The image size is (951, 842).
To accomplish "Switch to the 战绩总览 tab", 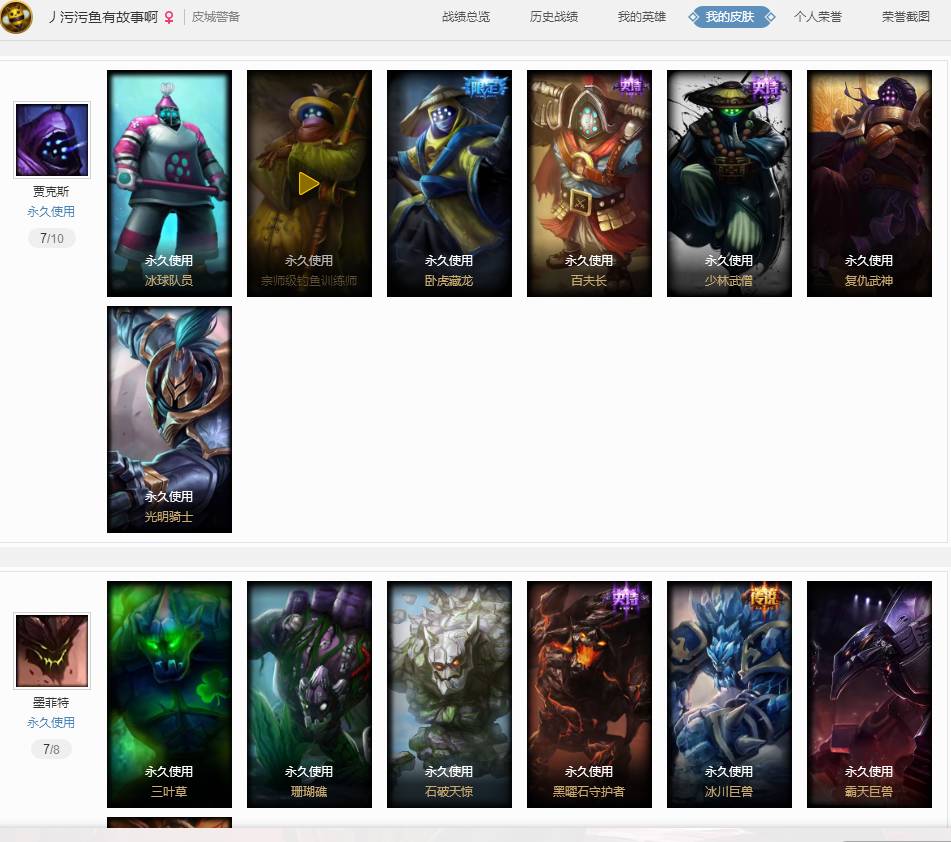I will 466,17.
